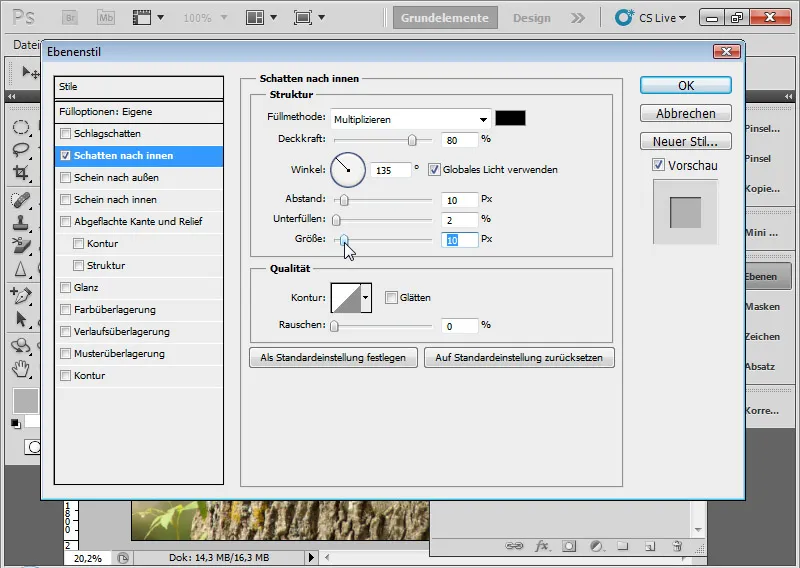
Task: Open status bar info arrow menu
Action: pyautogui.click(x=311, y=558)
